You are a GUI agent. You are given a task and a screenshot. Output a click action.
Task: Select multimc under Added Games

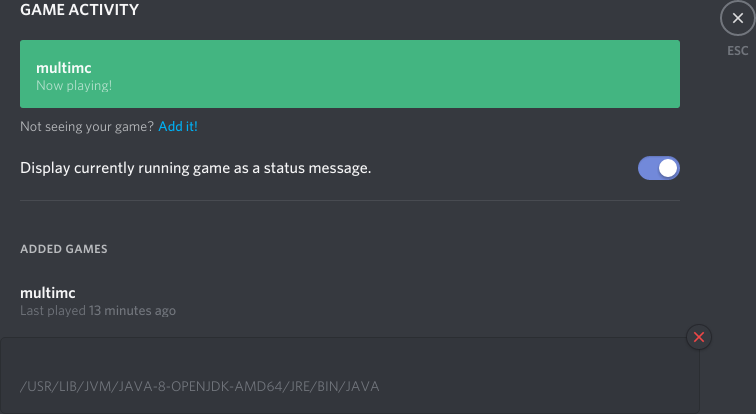(48, 293)
